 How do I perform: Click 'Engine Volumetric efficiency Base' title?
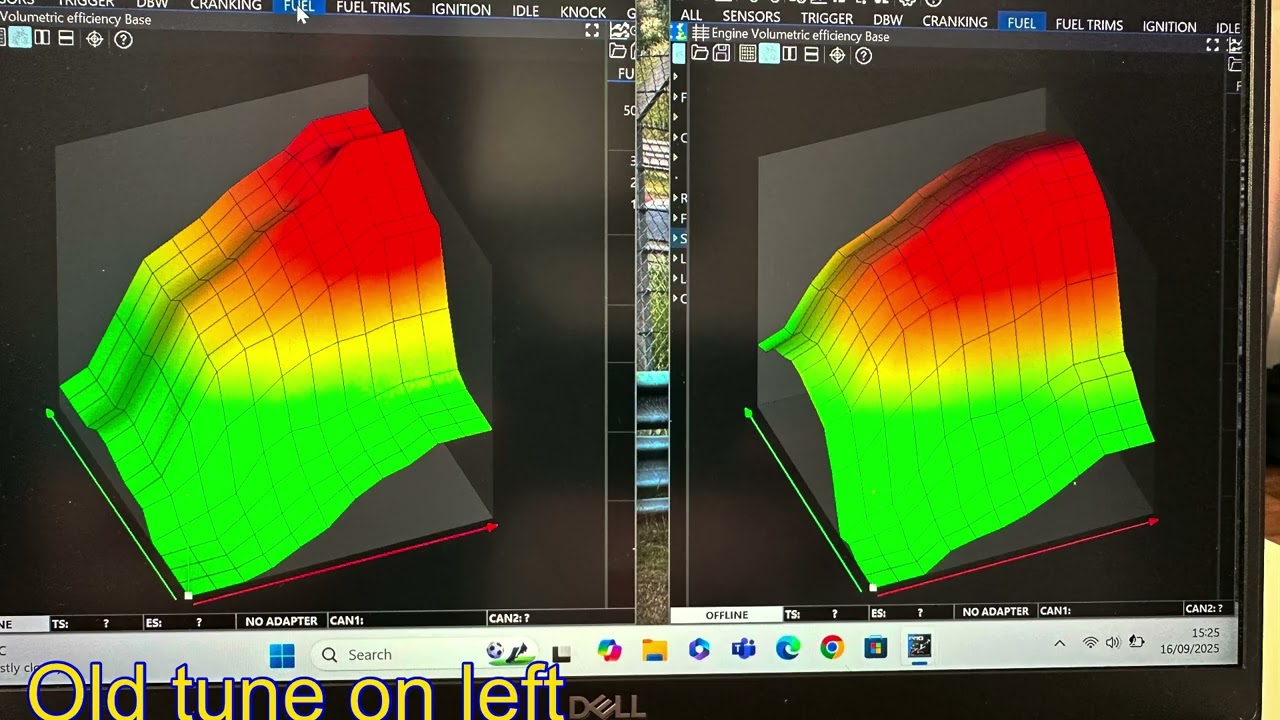click(800, 35)
